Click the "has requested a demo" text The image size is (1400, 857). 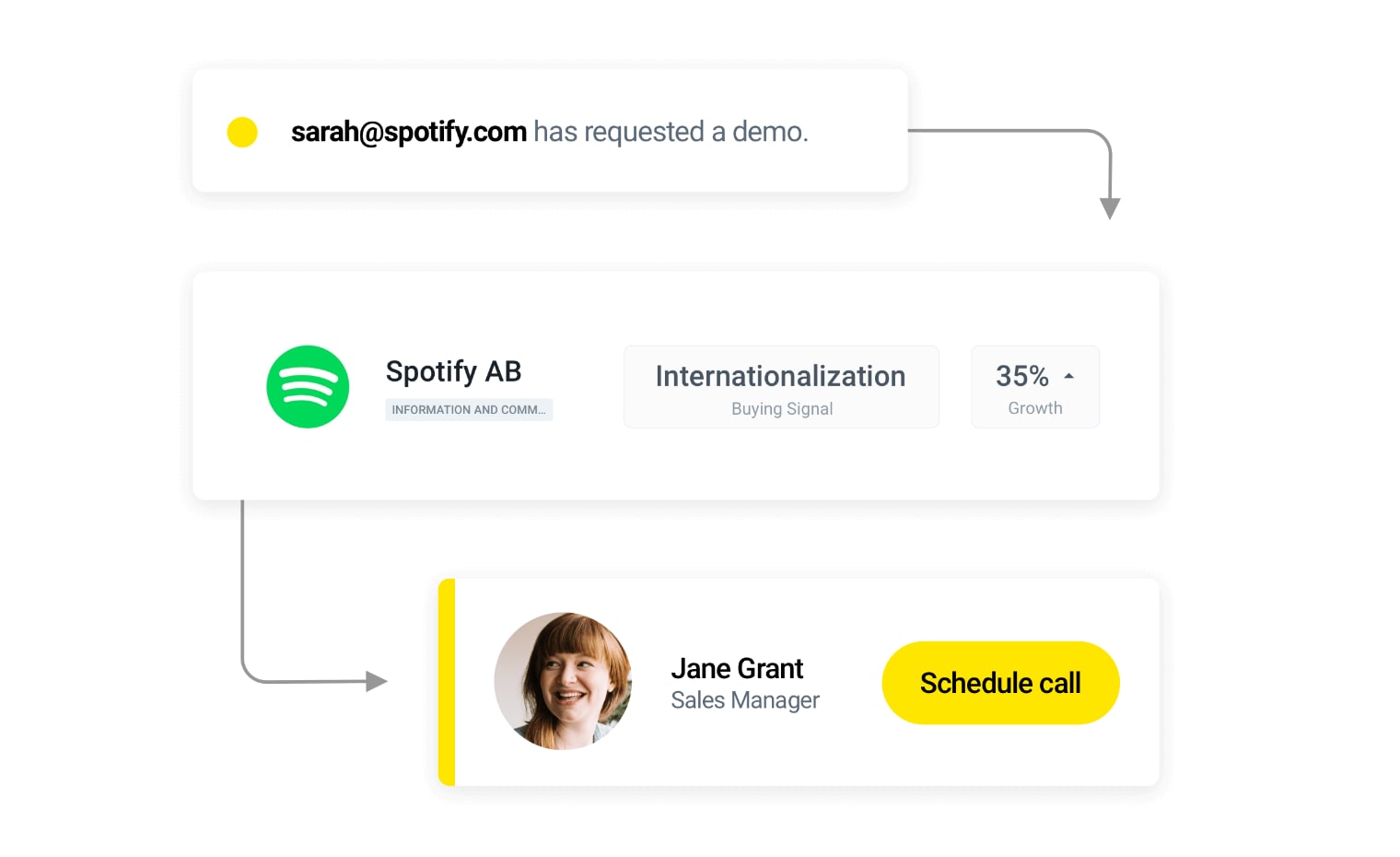[x=670, y=133]
